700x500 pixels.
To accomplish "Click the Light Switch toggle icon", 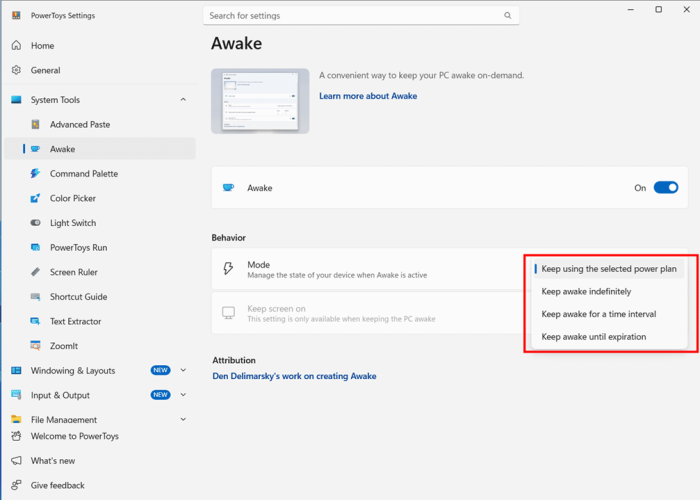I will (36, 223).
